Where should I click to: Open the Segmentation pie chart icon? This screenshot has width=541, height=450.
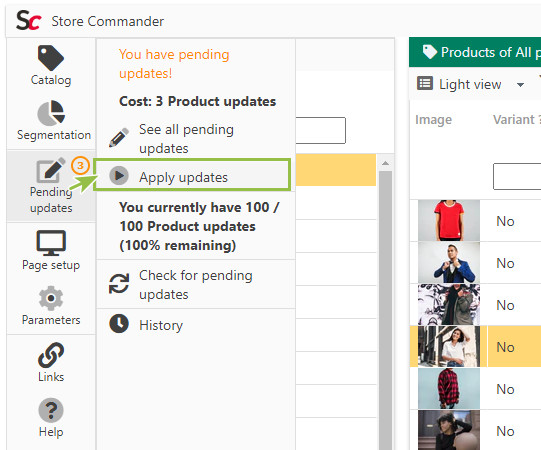(x=51, y=113)
